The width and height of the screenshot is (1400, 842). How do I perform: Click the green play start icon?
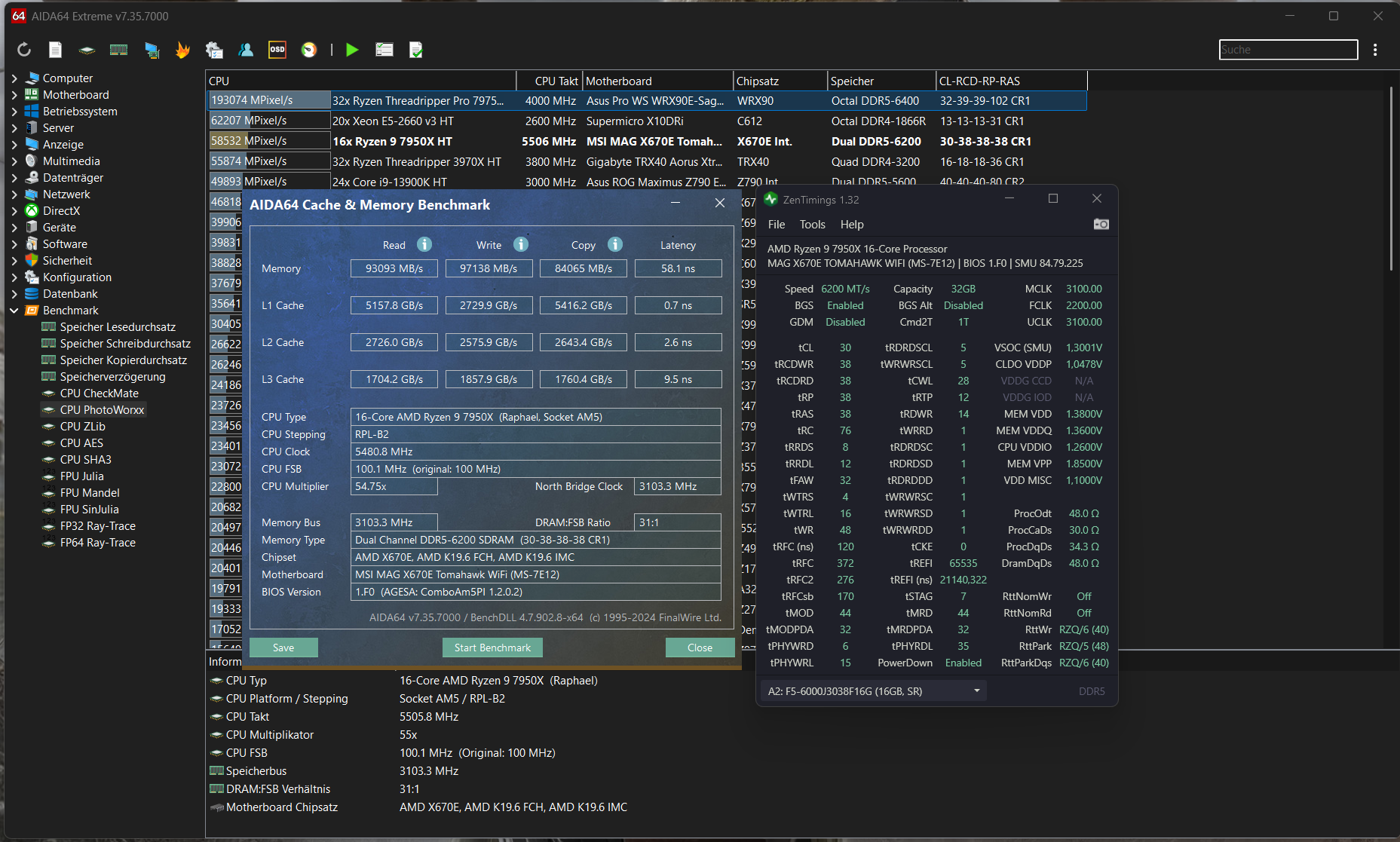352,50
